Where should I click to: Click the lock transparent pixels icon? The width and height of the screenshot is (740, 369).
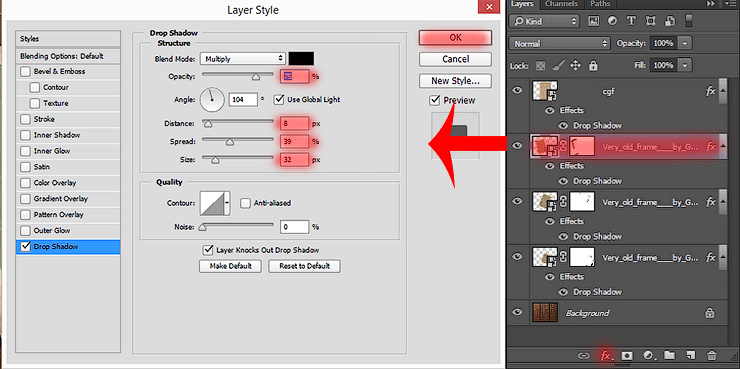(541, 65)
